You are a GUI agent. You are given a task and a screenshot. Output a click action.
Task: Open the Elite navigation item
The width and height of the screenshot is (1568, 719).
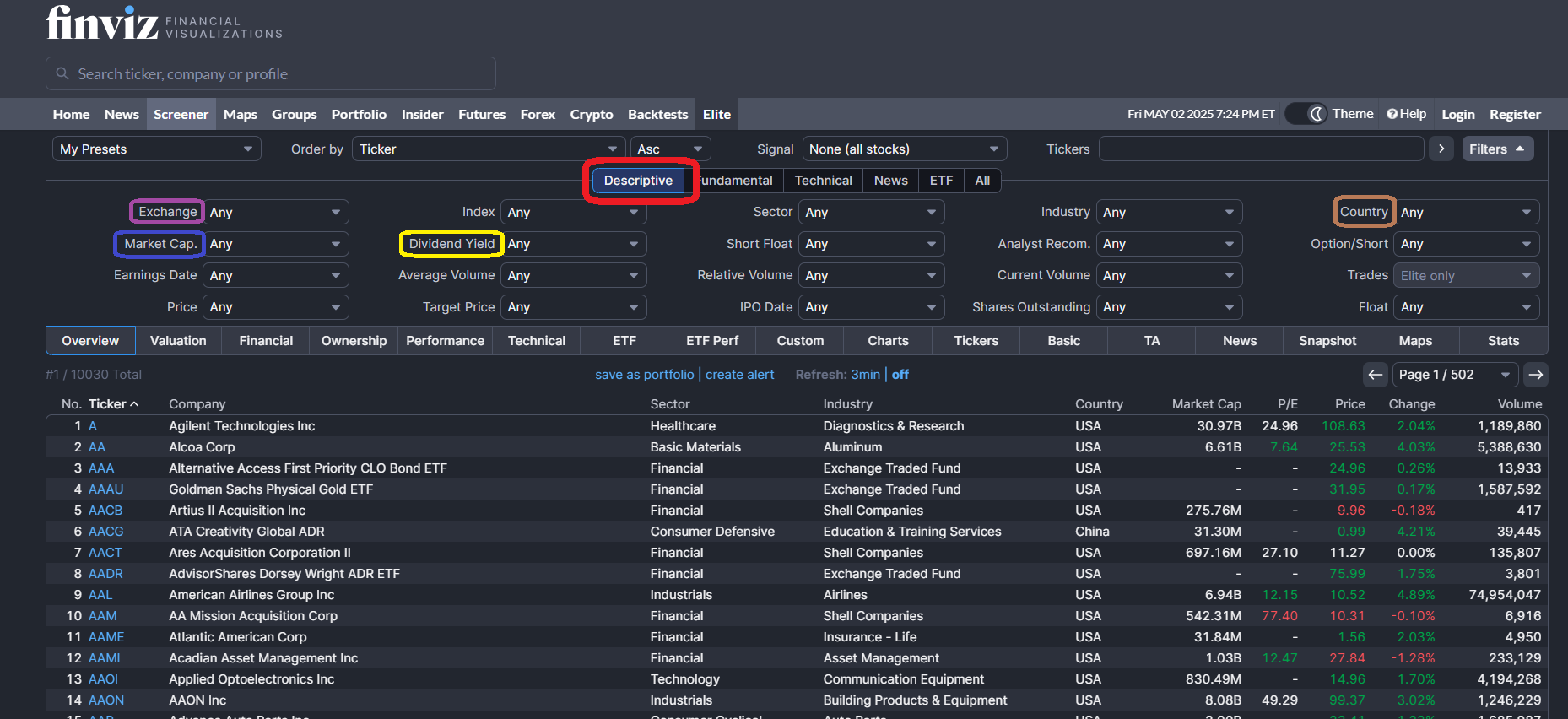716,114
